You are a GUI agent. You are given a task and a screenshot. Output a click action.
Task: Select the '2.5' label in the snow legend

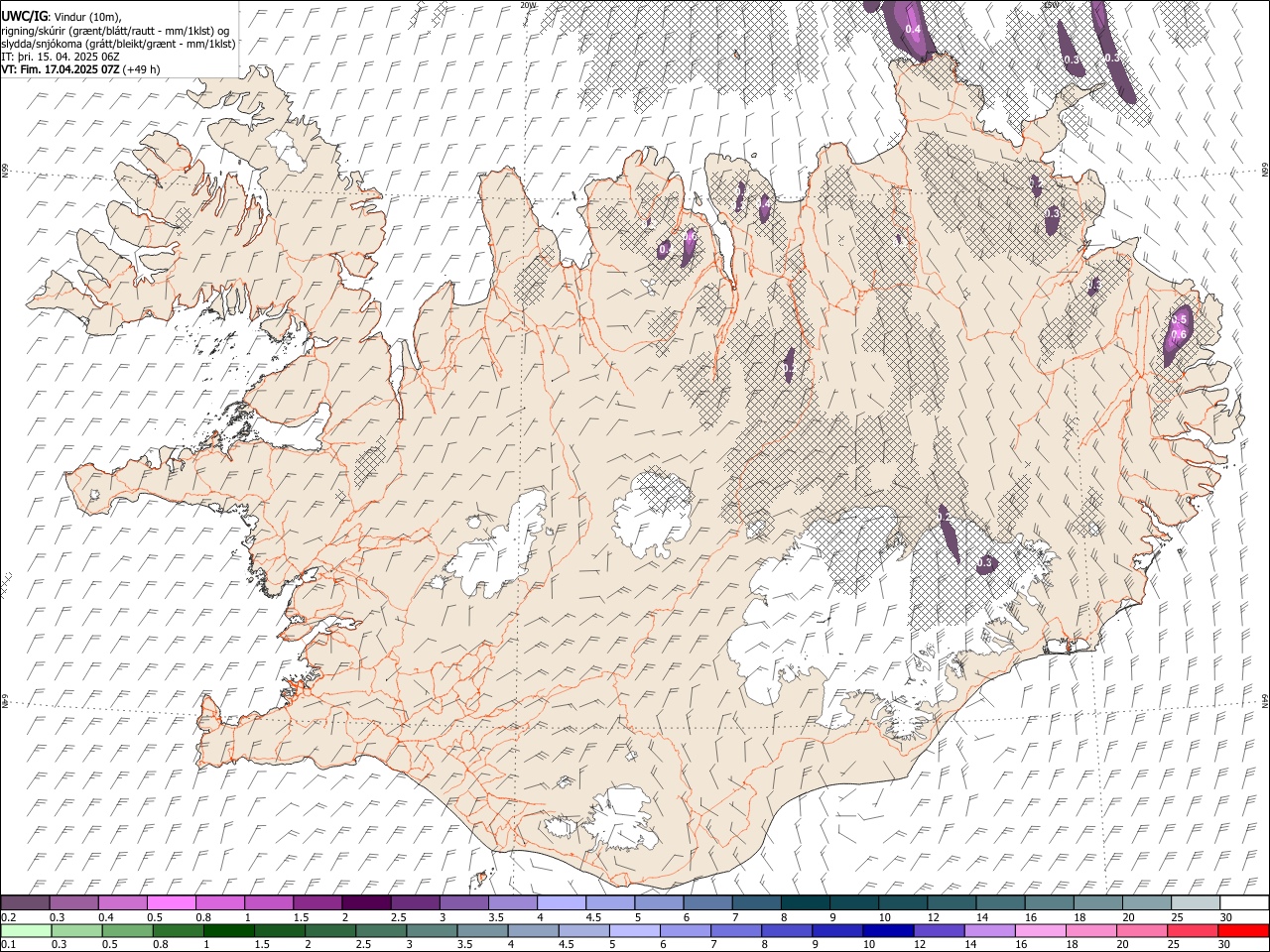398,916
